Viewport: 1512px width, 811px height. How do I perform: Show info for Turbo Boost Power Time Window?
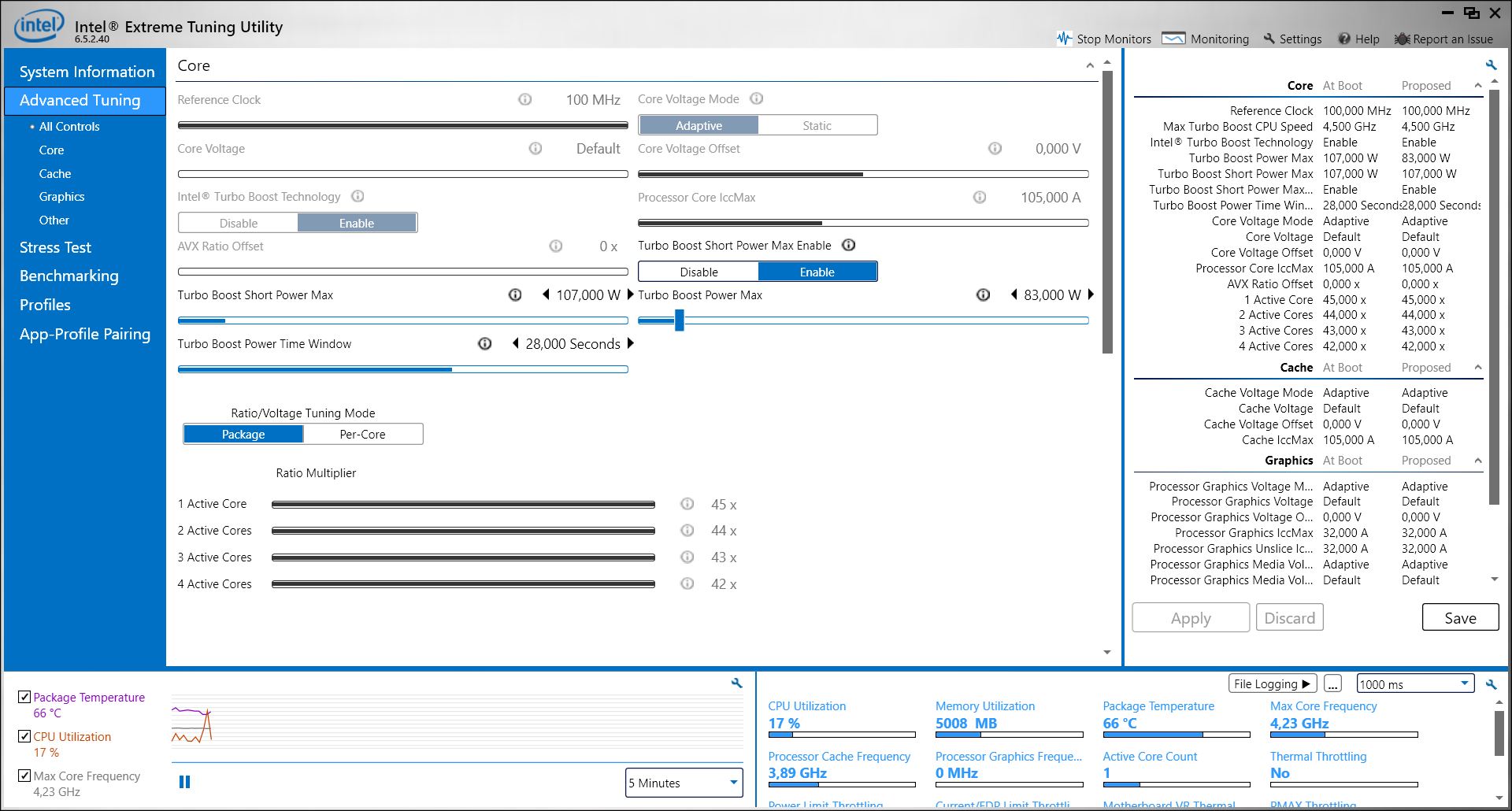click(485, 343)
